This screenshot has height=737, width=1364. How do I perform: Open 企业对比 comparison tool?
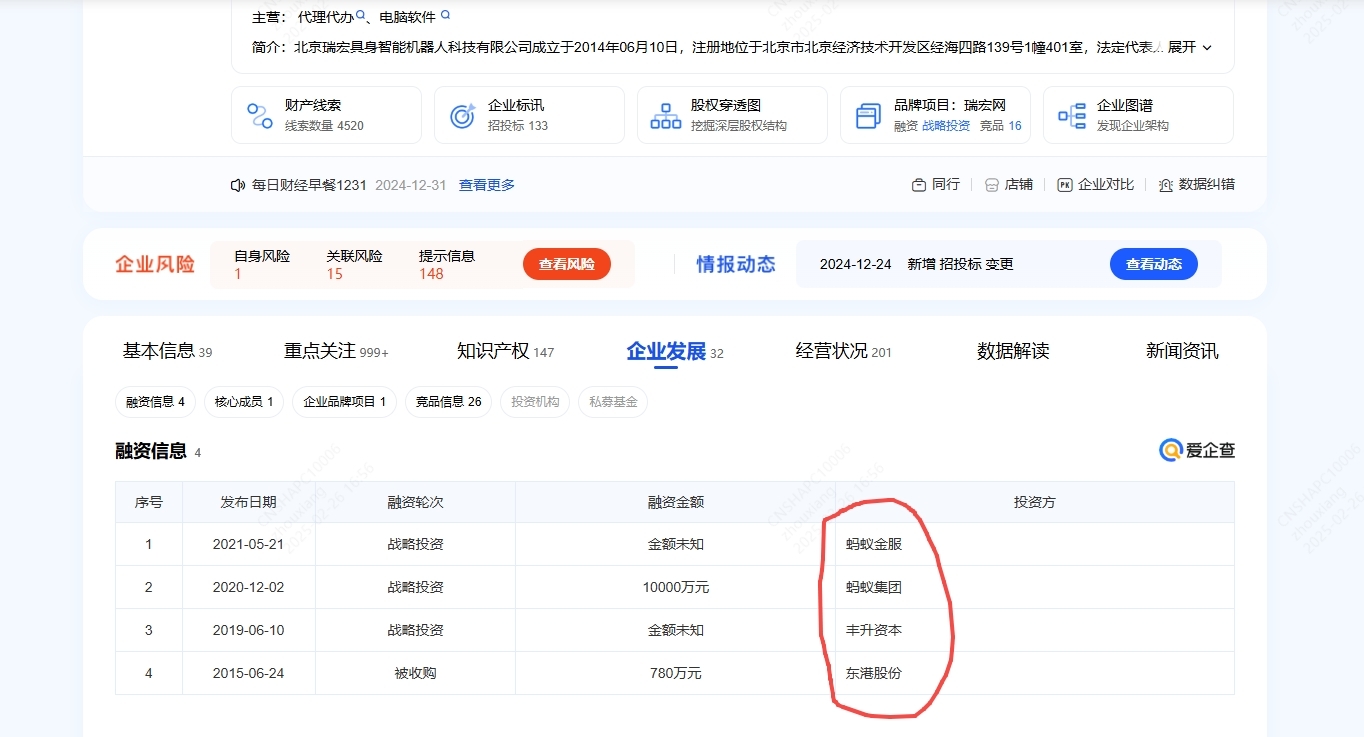pos(1096,185)
